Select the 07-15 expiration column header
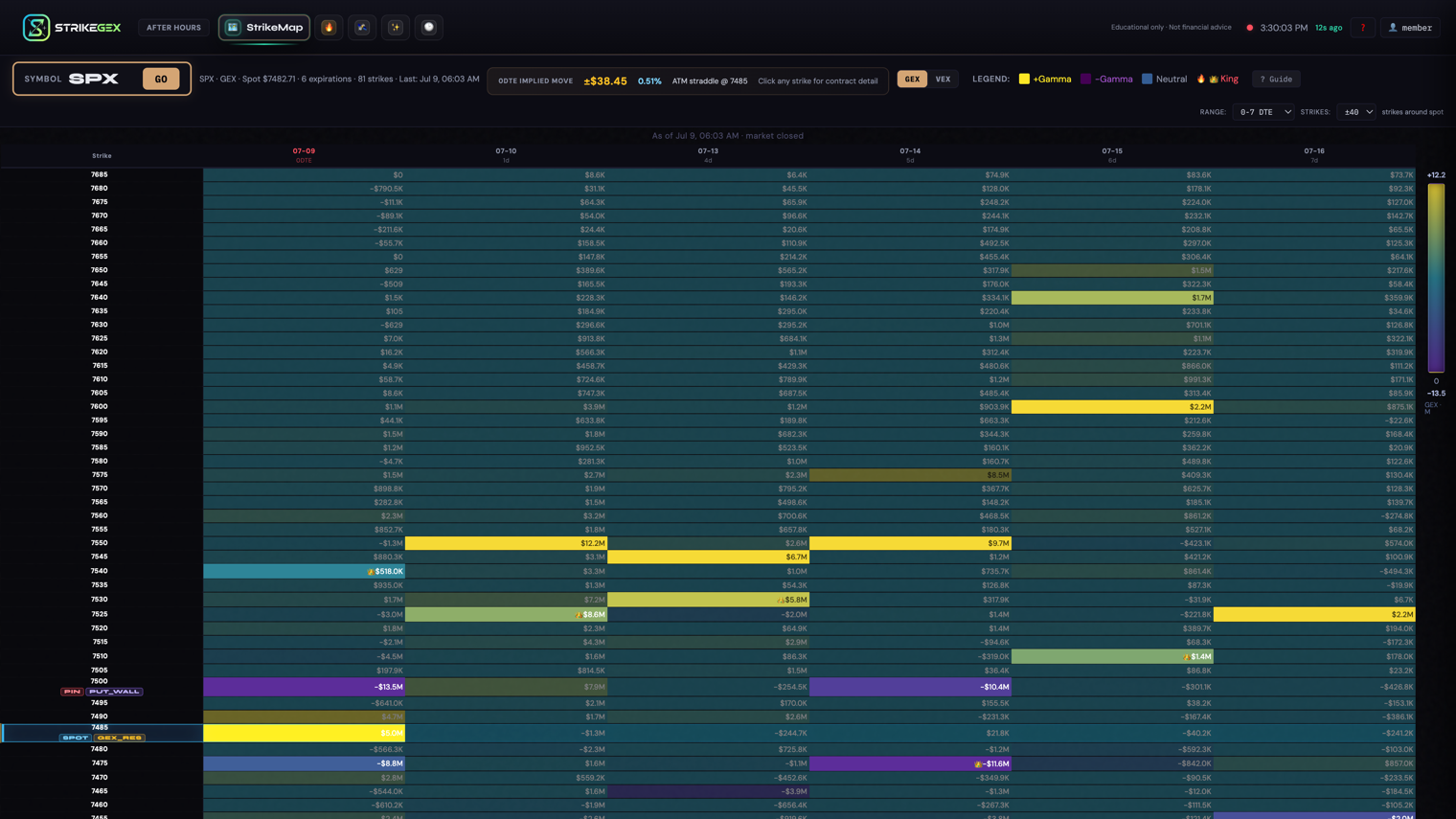This screenshot has height=819, width=1456. (x=1112, y=154)
